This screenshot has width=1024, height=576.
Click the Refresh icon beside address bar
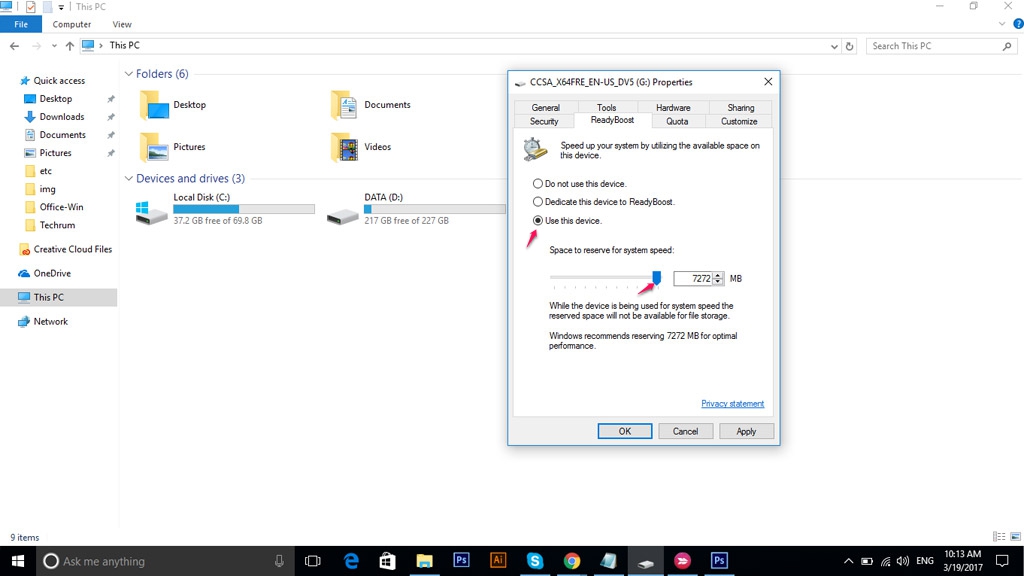(850, 46)
